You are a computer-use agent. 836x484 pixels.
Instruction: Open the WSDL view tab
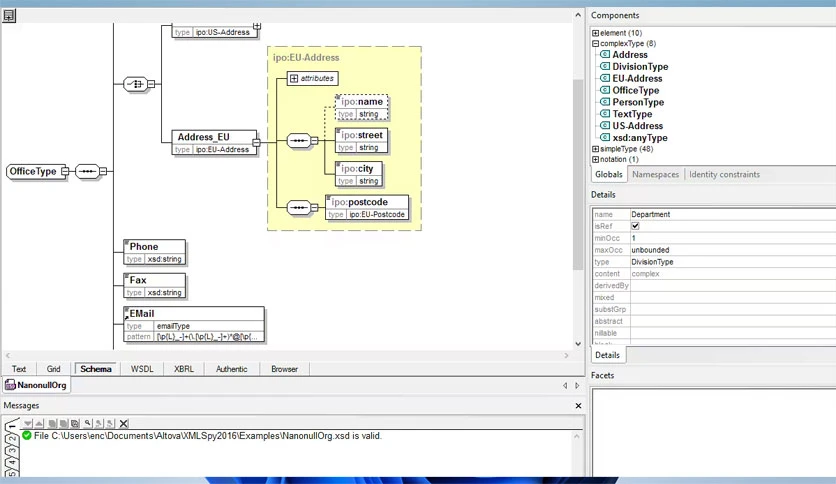tap(142, 369)
